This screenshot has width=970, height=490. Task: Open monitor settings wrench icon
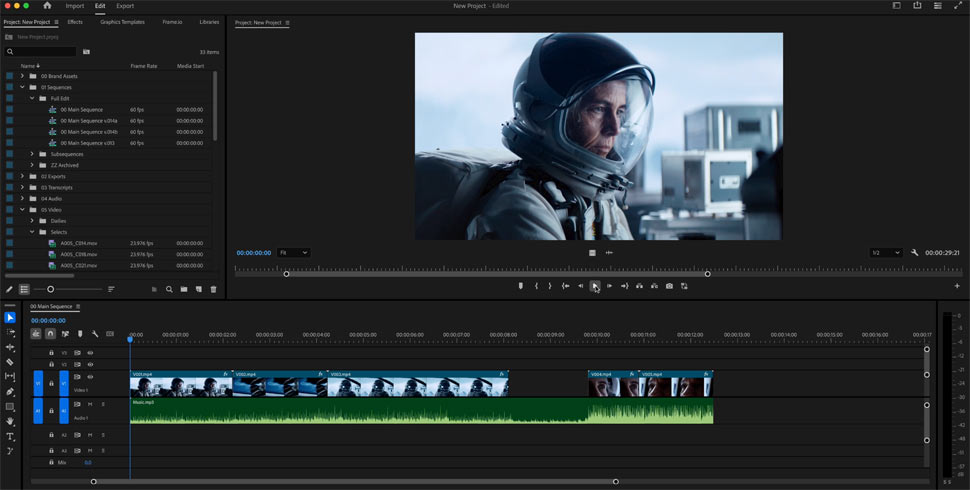click(914, 253)
